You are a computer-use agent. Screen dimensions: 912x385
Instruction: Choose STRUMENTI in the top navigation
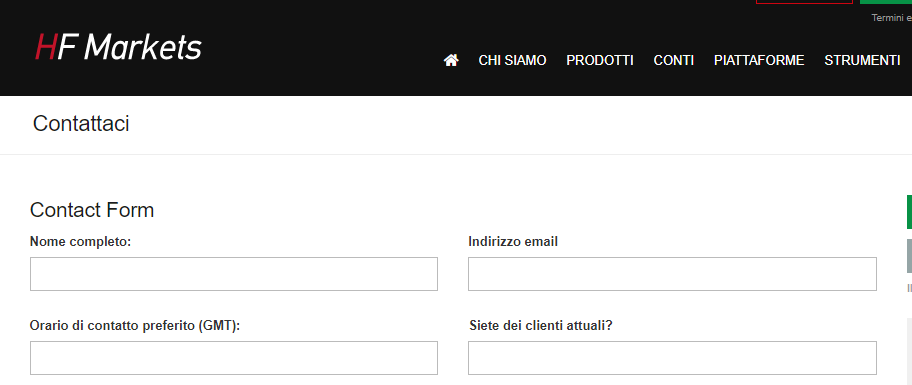pos(862,60)
